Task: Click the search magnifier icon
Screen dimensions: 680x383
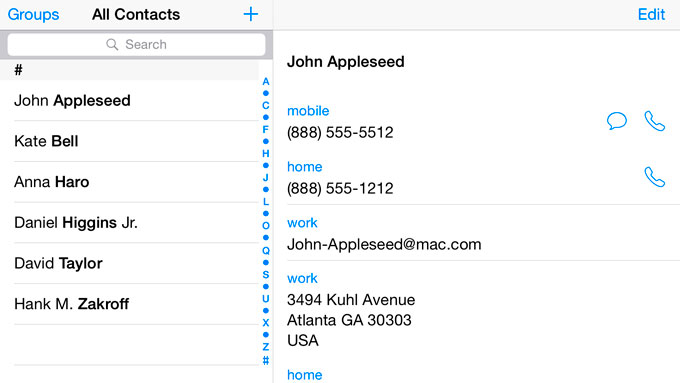Action: click(x=112, y=44)
